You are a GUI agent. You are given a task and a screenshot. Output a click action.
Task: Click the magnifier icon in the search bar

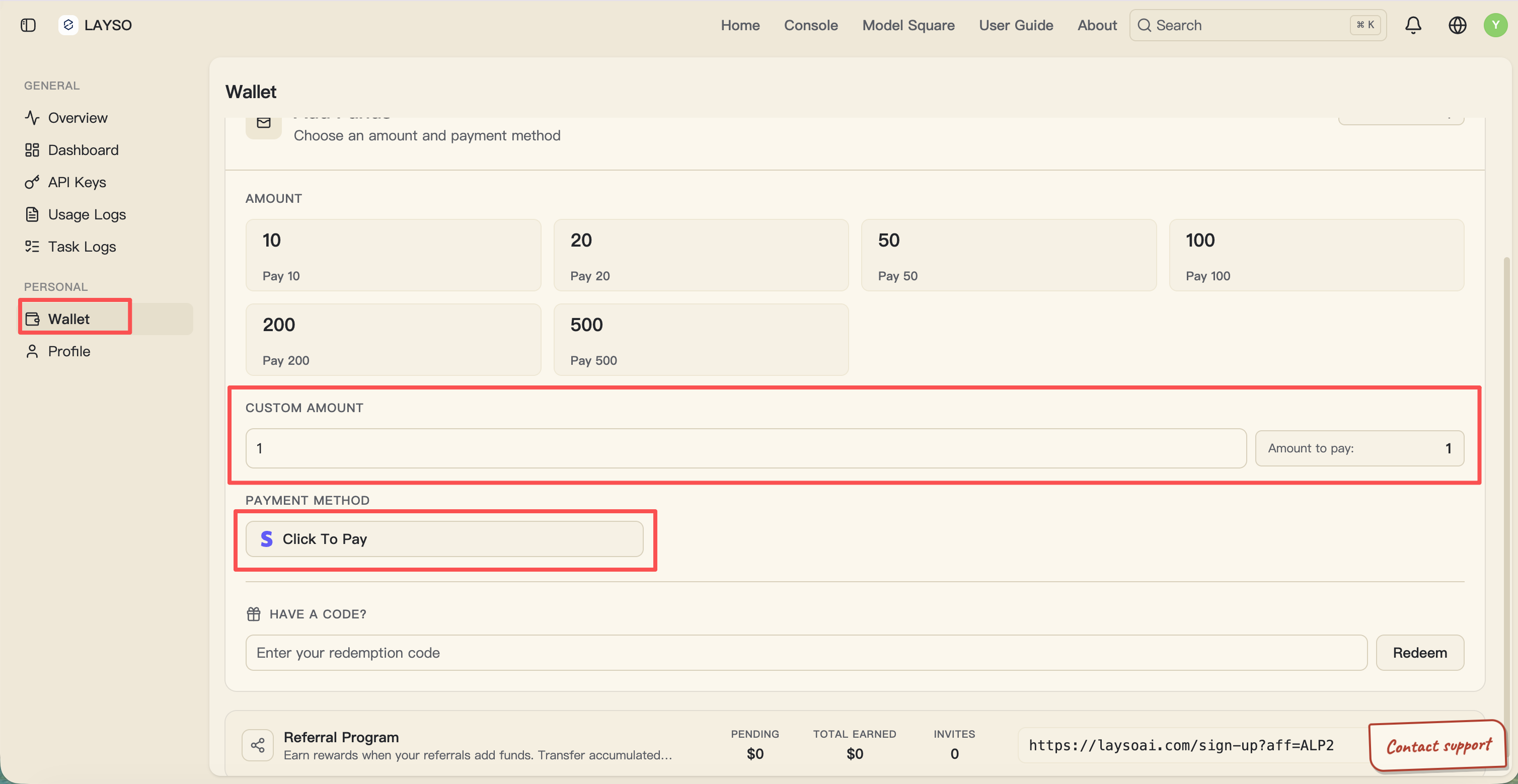(1145, 25)
